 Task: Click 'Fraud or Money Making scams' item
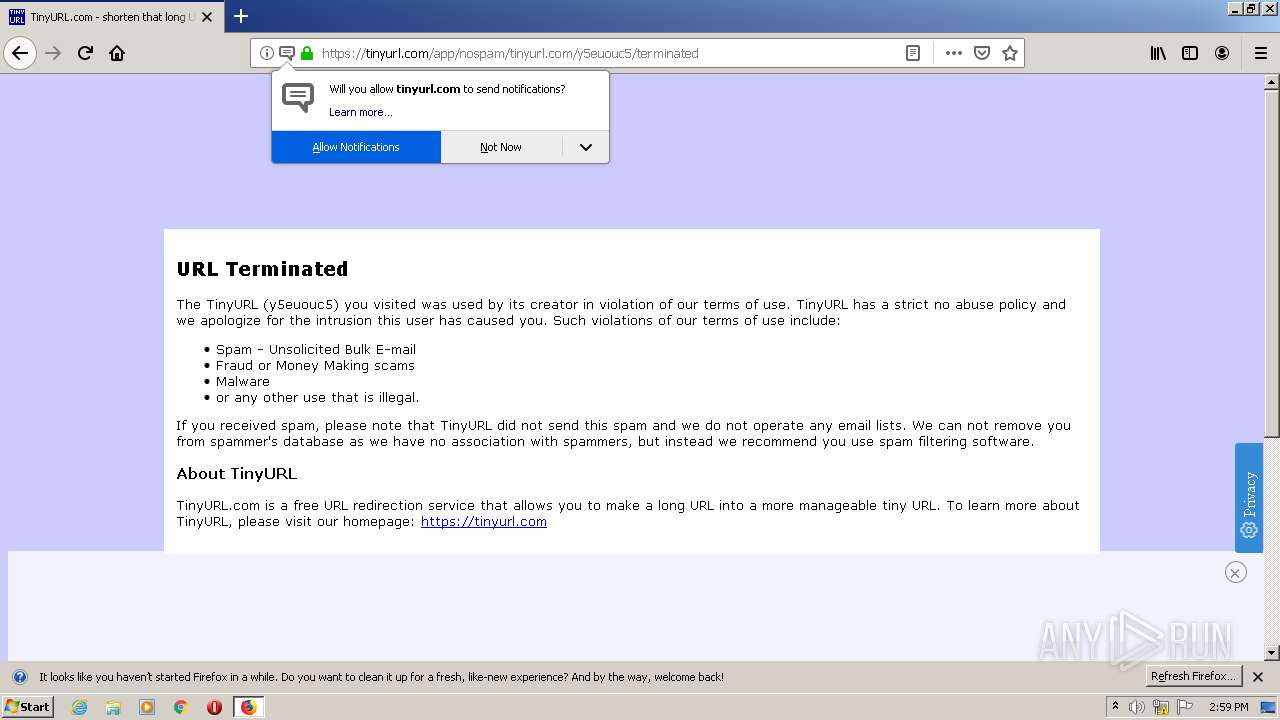pos(315,365)
